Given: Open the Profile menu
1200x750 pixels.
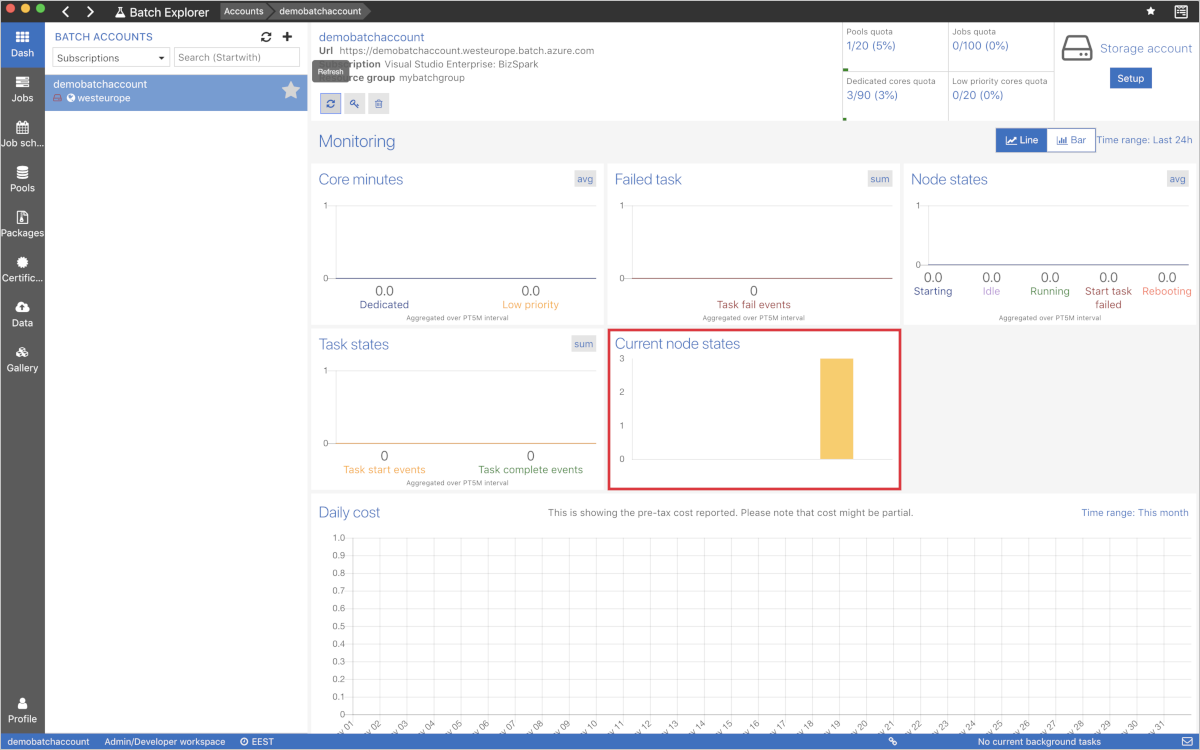Looking at the screenshot, I should pyautogui.click(x=22, y=710).
